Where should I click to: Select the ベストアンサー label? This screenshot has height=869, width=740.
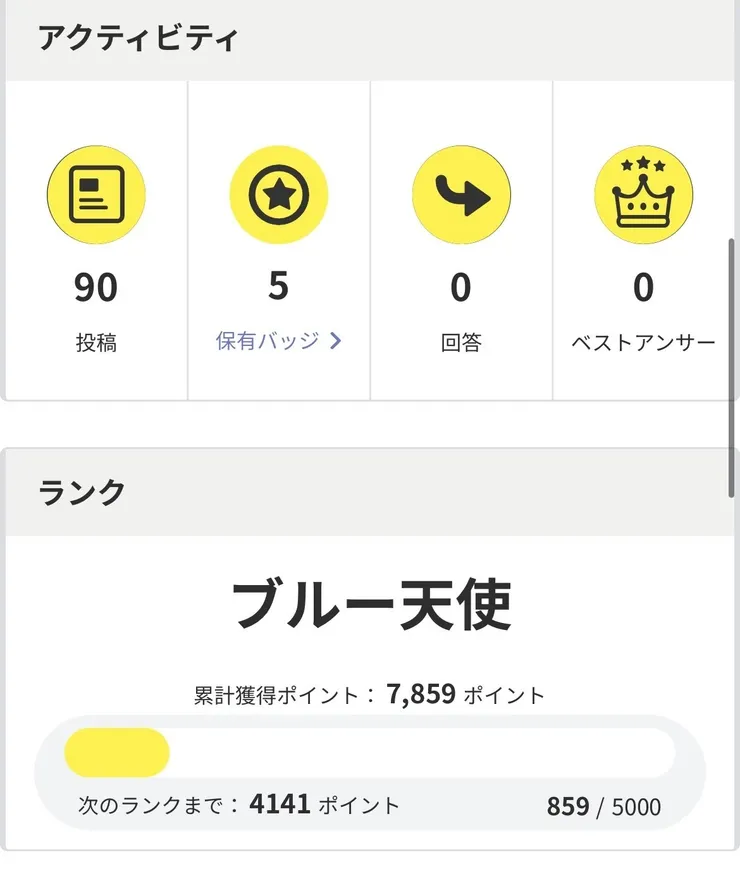click(644, 343)
